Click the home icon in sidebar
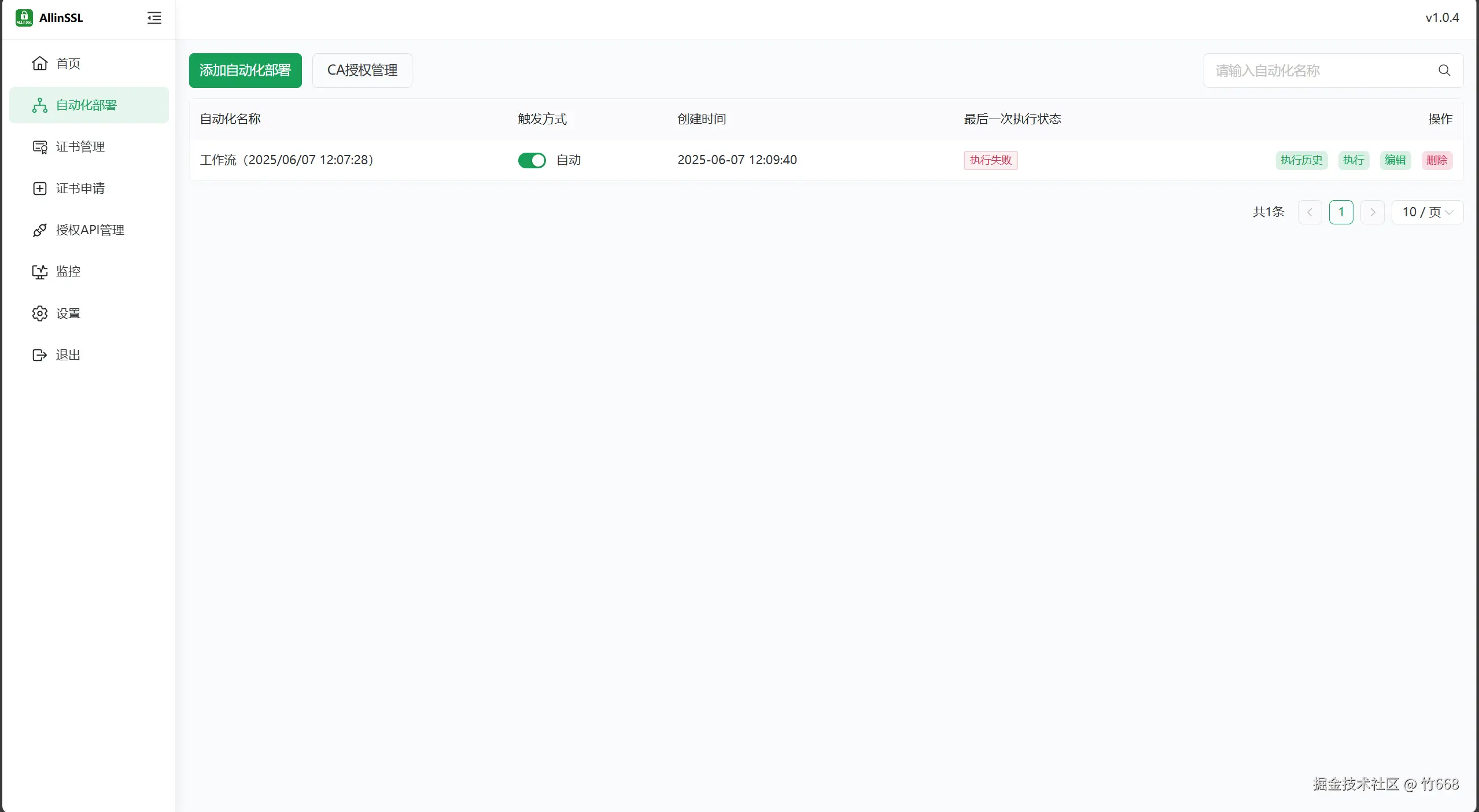Screen dimensions: 1479x812 pos(39,63)
